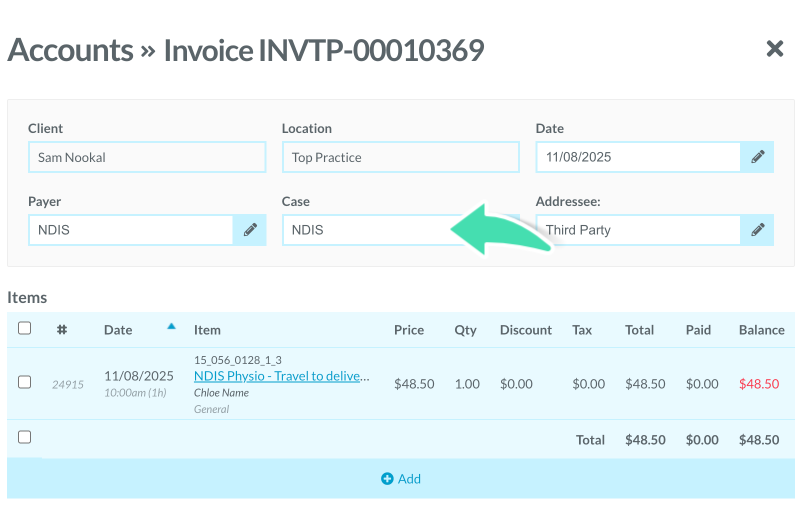Select item number 24915

pyautogui.click(x=67, y=384)
